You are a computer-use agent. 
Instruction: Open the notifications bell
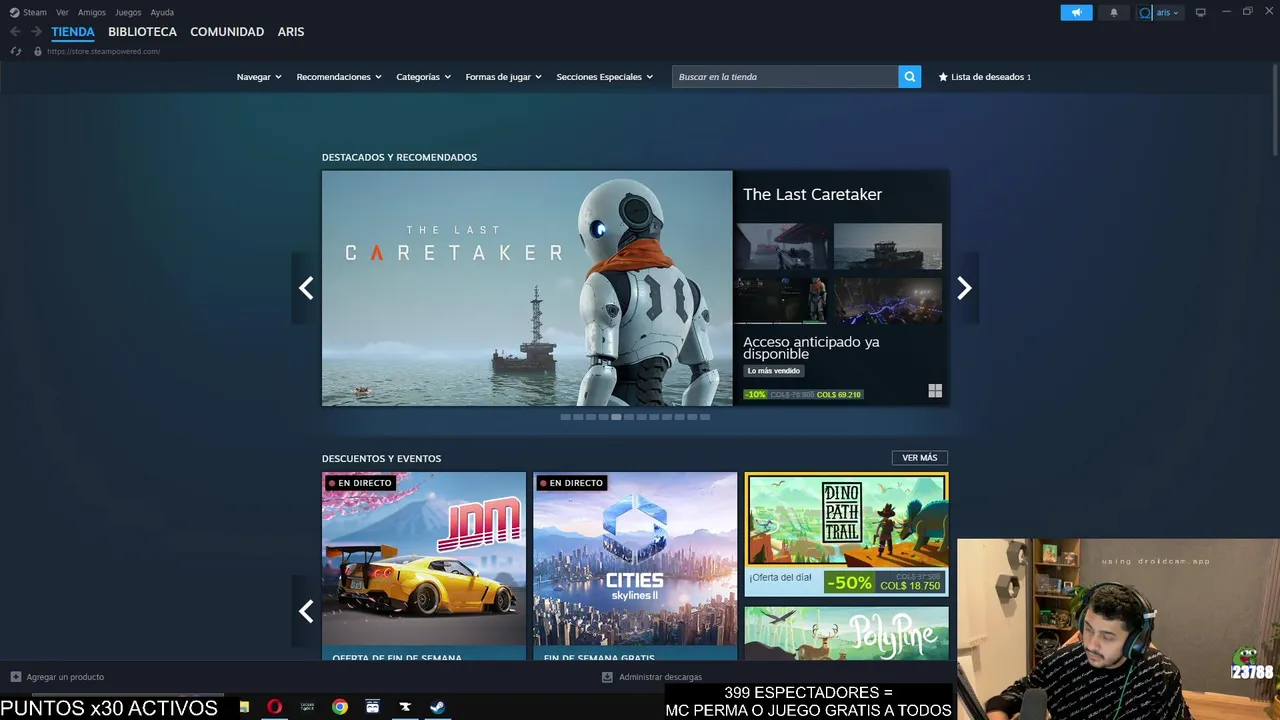click(x=1114, y=13)
